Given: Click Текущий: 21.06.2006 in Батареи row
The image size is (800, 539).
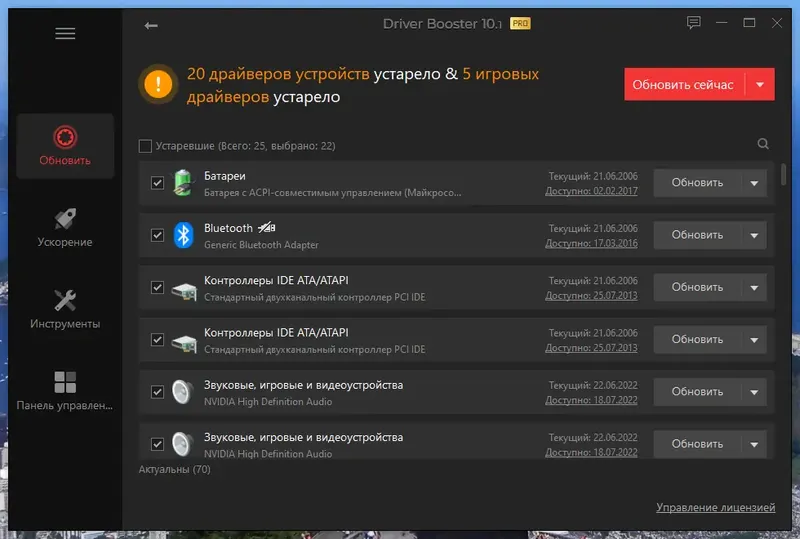Looking at the screenshot, I should coord(593,176).
